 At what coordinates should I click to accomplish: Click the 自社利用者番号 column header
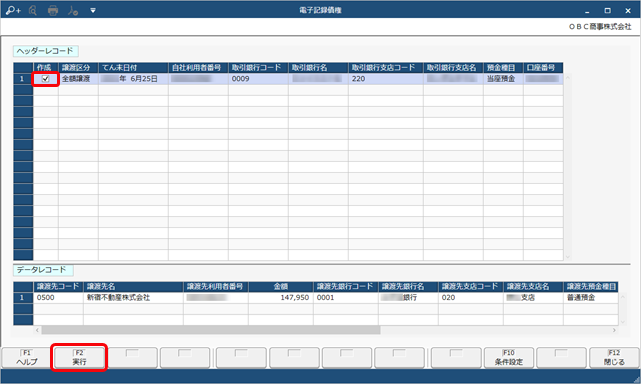(198, 68)
